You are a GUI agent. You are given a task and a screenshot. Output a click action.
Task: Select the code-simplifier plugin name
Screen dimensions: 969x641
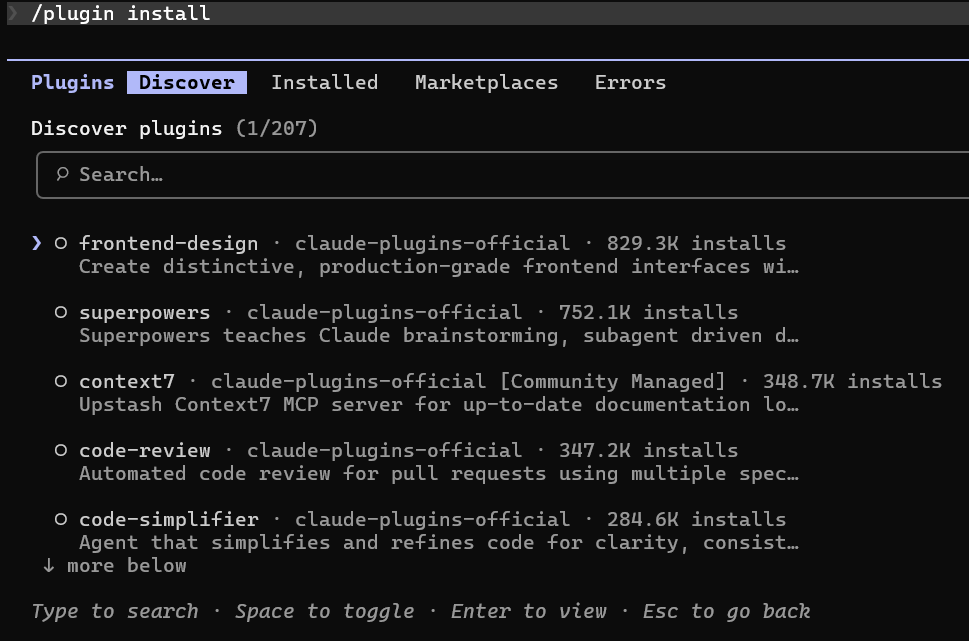169,520
